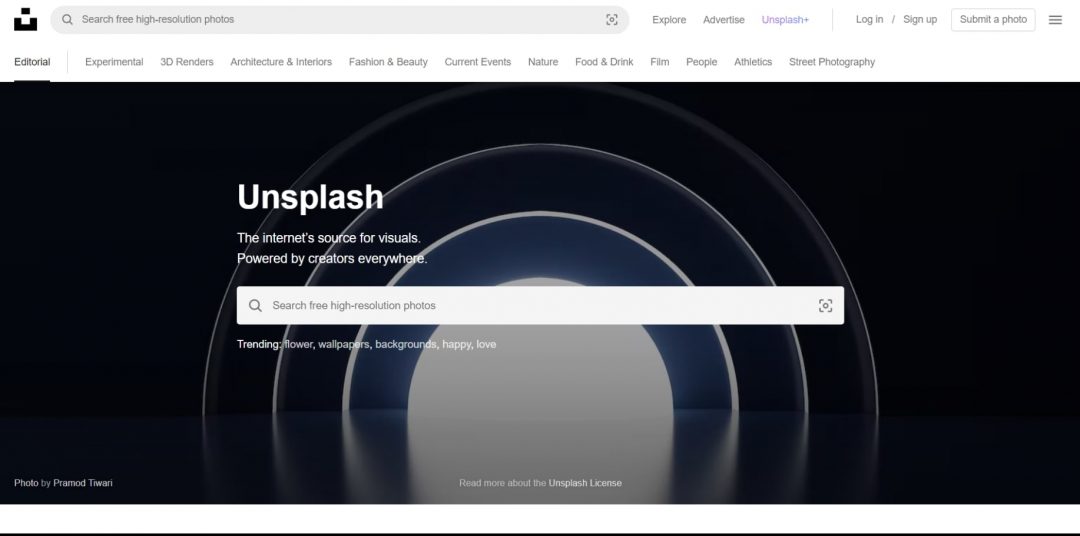
Task: Open Pramod Tiwari's profile link
Action: [x=83, y=483]
